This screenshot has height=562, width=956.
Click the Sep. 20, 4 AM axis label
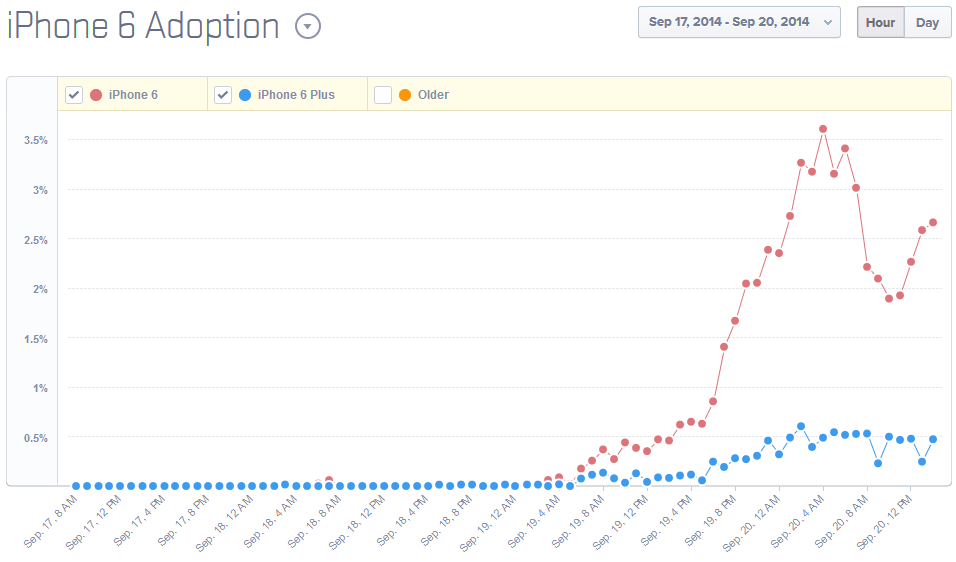[799, 522]
